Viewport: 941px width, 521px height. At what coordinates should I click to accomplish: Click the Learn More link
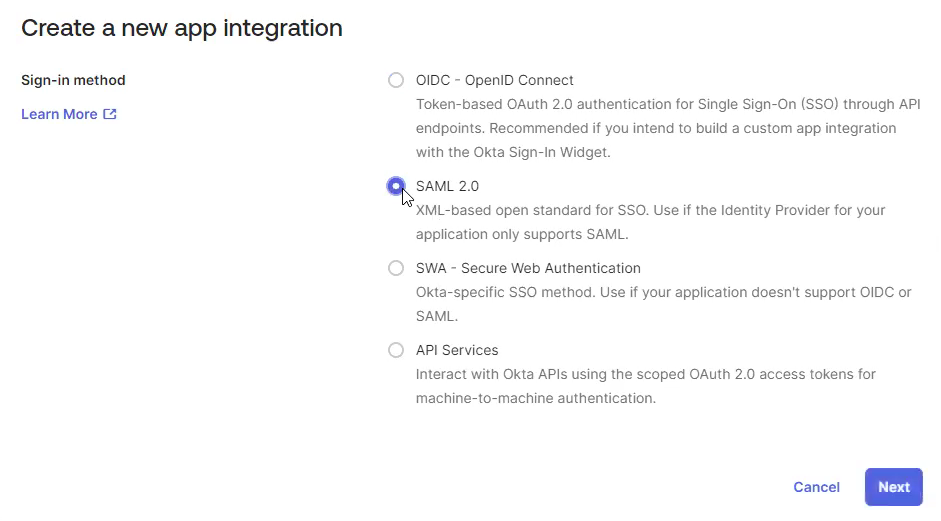(x=59, y=114)
